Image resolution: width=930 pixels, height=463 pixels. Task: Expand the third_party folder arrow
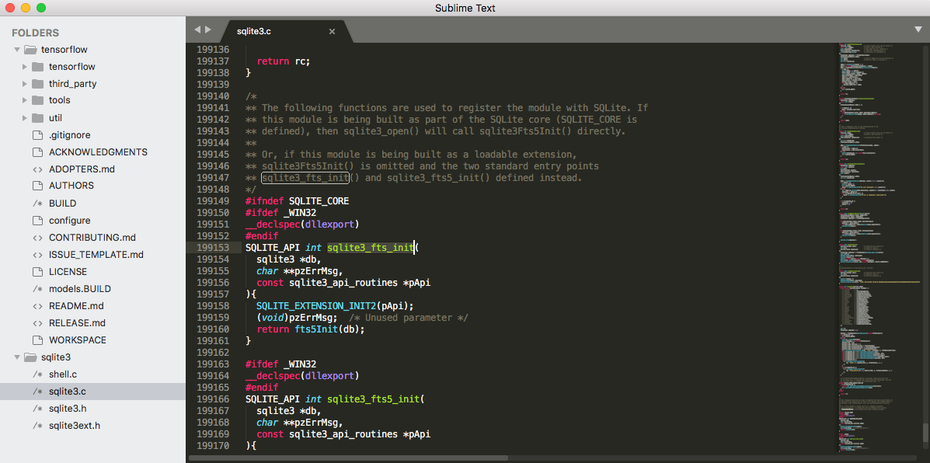25,84
